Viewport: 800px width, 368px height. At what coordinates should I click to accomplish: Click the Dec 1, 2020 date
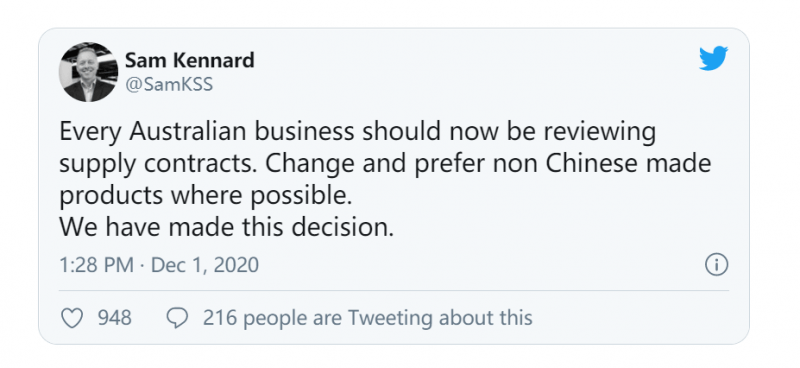205,265
